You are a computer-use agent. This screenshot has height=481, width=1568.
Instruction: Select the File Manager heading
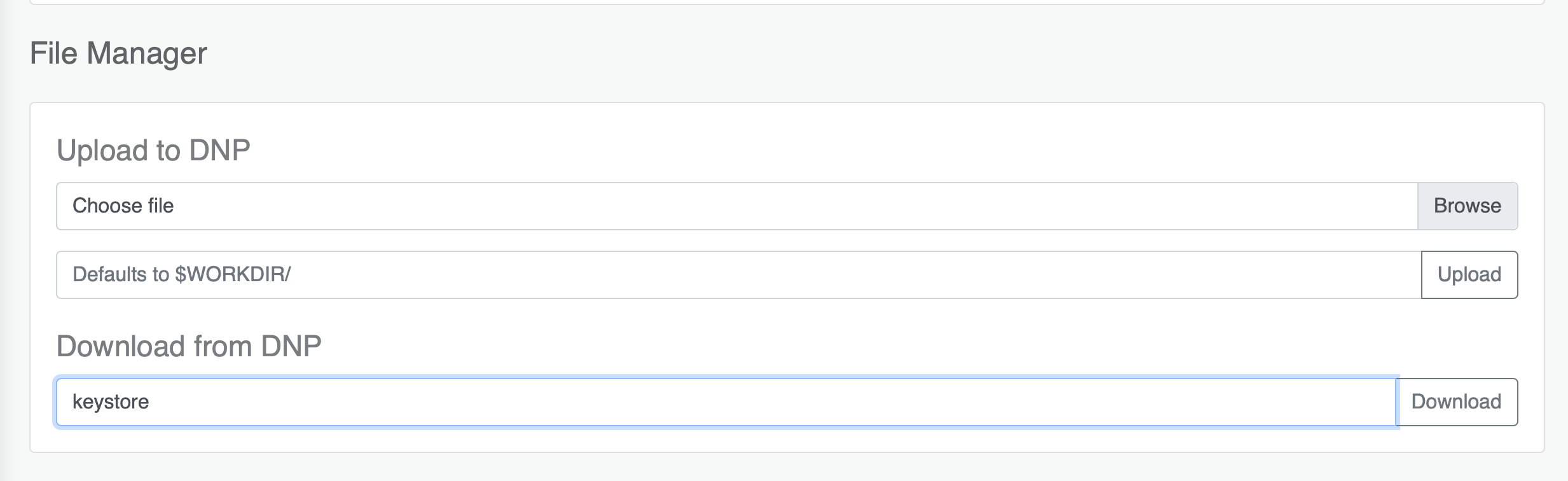click(118, 53)
